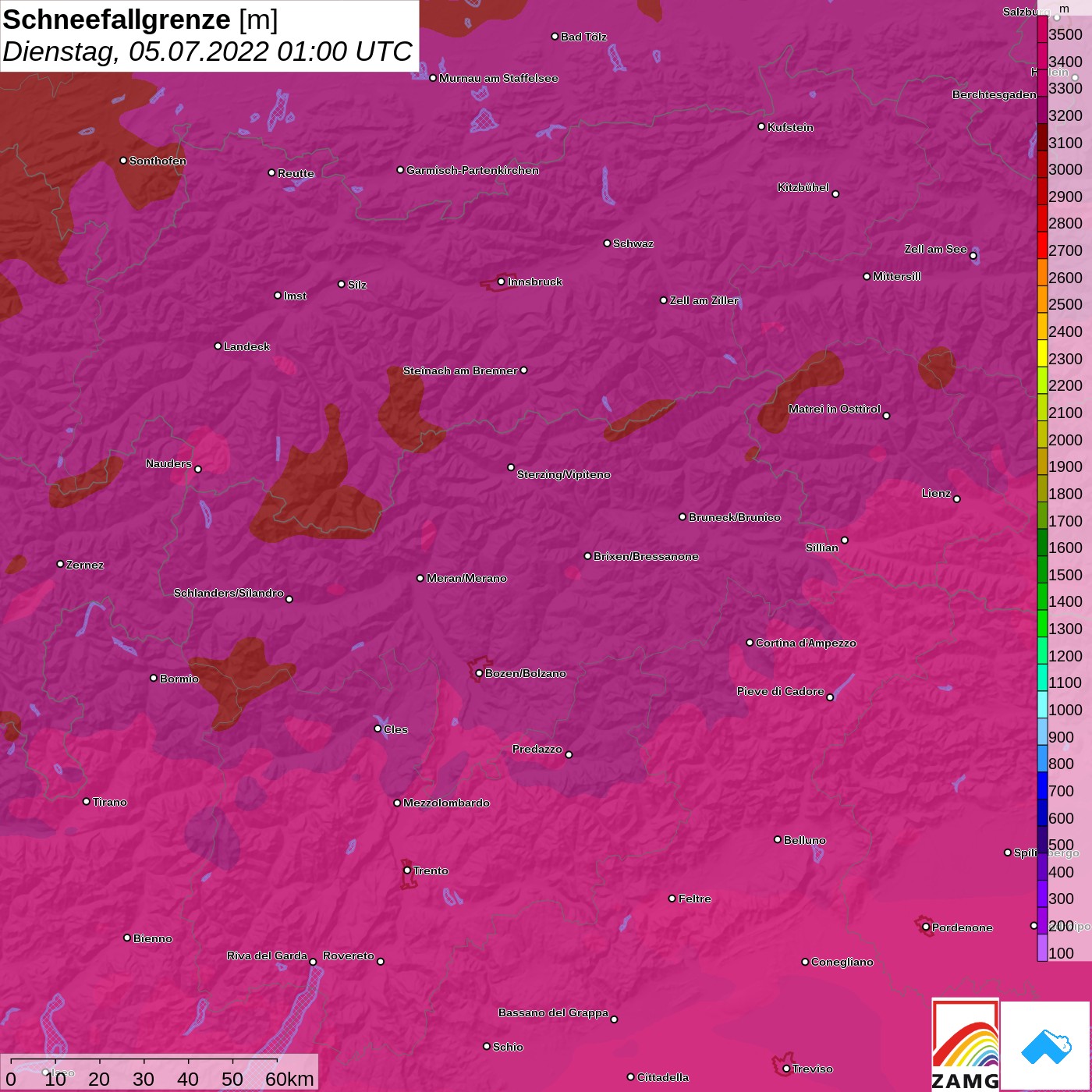
Task: Click the "Bruneck/Brunico" label
Action: tap(735, 517)
